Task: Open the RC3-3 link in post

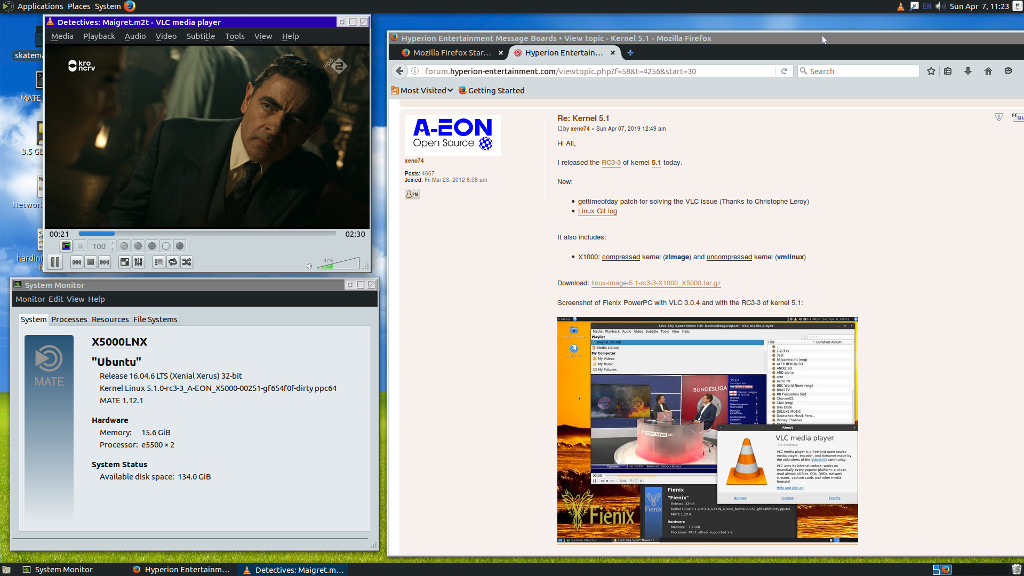Action: click(611, 163)
